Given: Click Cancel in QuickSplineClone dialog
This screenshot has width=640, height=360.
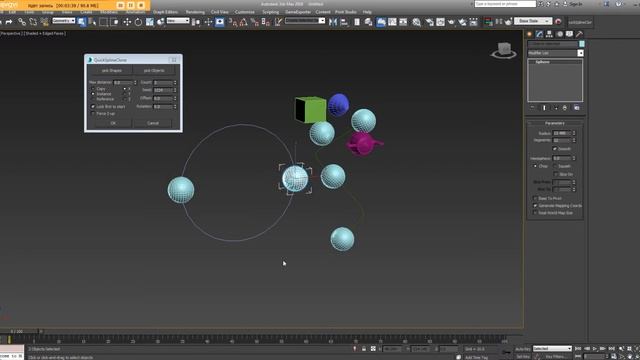Looking at the screenshot, I should pos(153,123).
